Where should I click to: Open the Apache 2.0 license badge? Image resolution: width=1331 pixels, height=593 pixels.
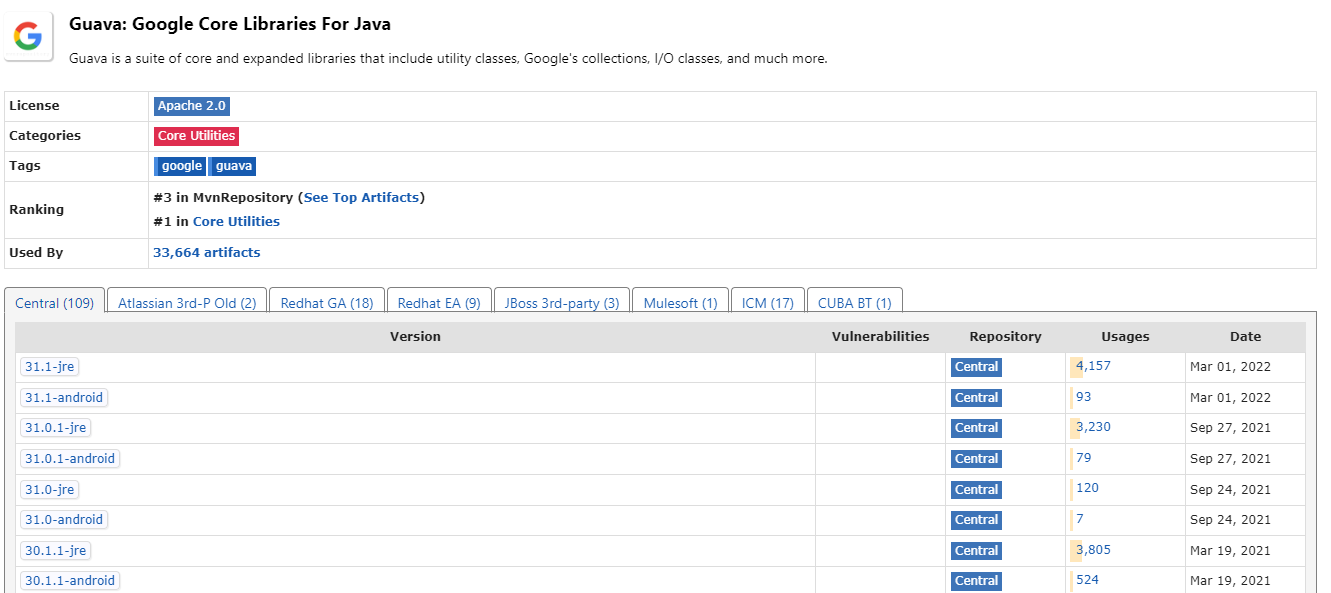click(x=192, y=106)
